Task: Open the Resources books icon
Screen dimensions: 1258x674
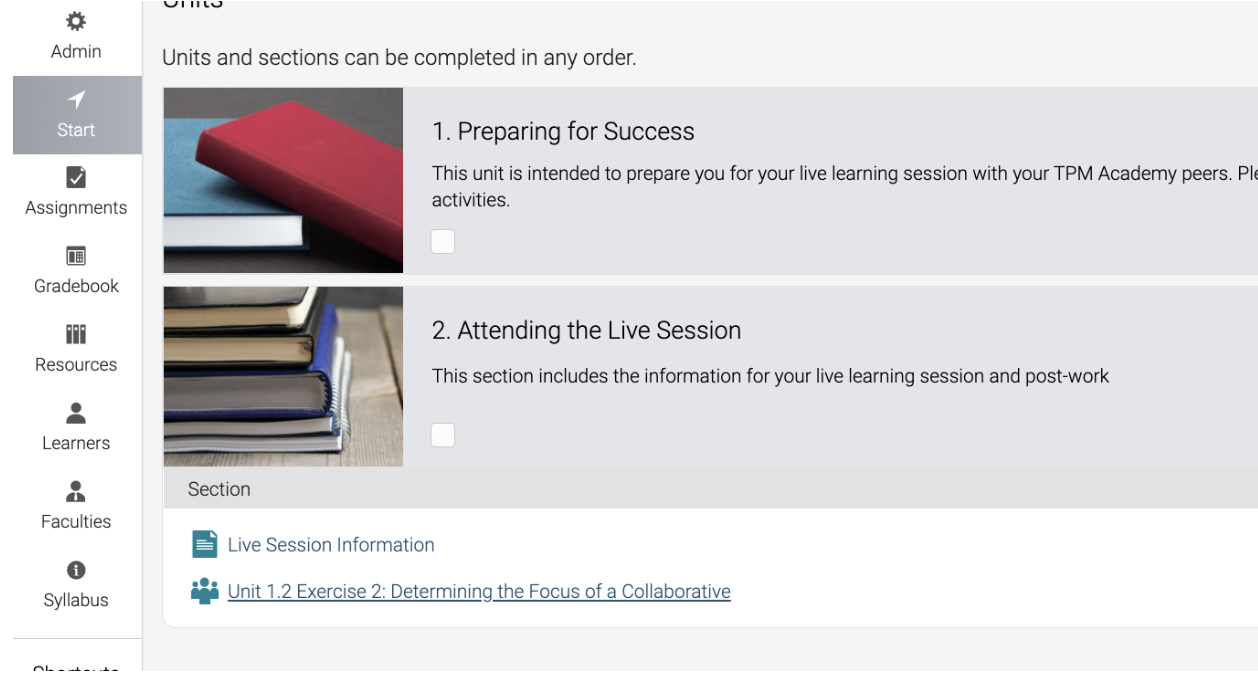Action: 76,334
